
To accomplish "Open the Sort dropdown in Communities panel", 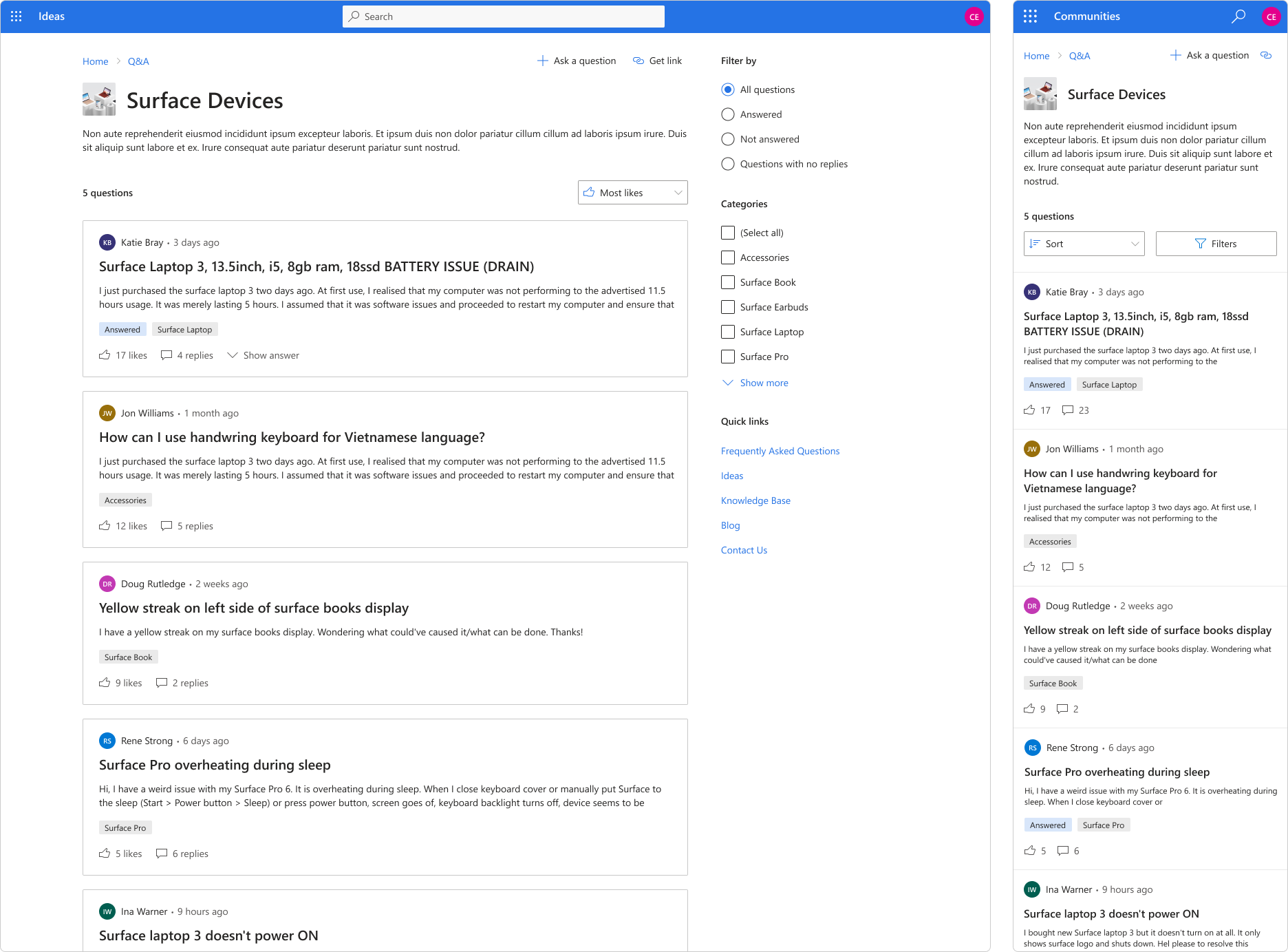I will click(1084, 244).
